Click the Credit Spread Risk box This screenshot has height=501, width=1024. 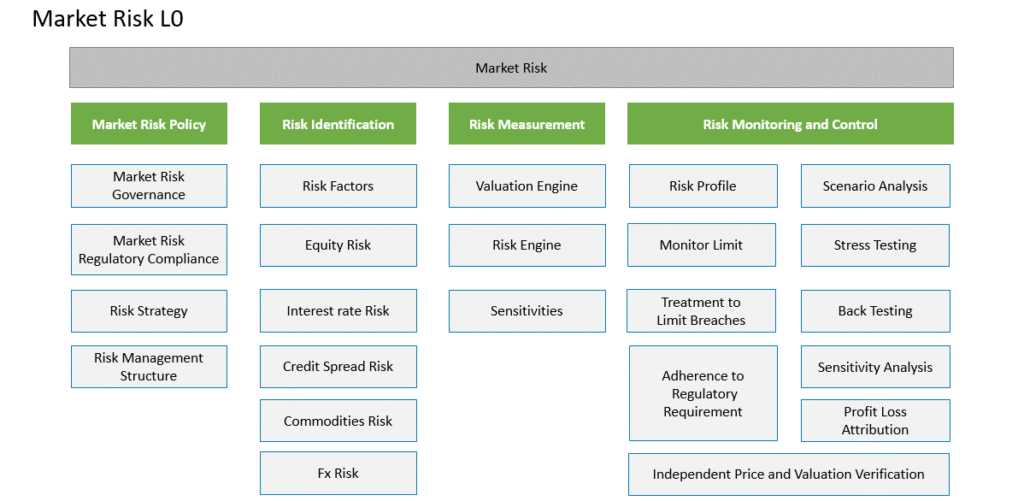pyautogui.click(x=338, y=367)
